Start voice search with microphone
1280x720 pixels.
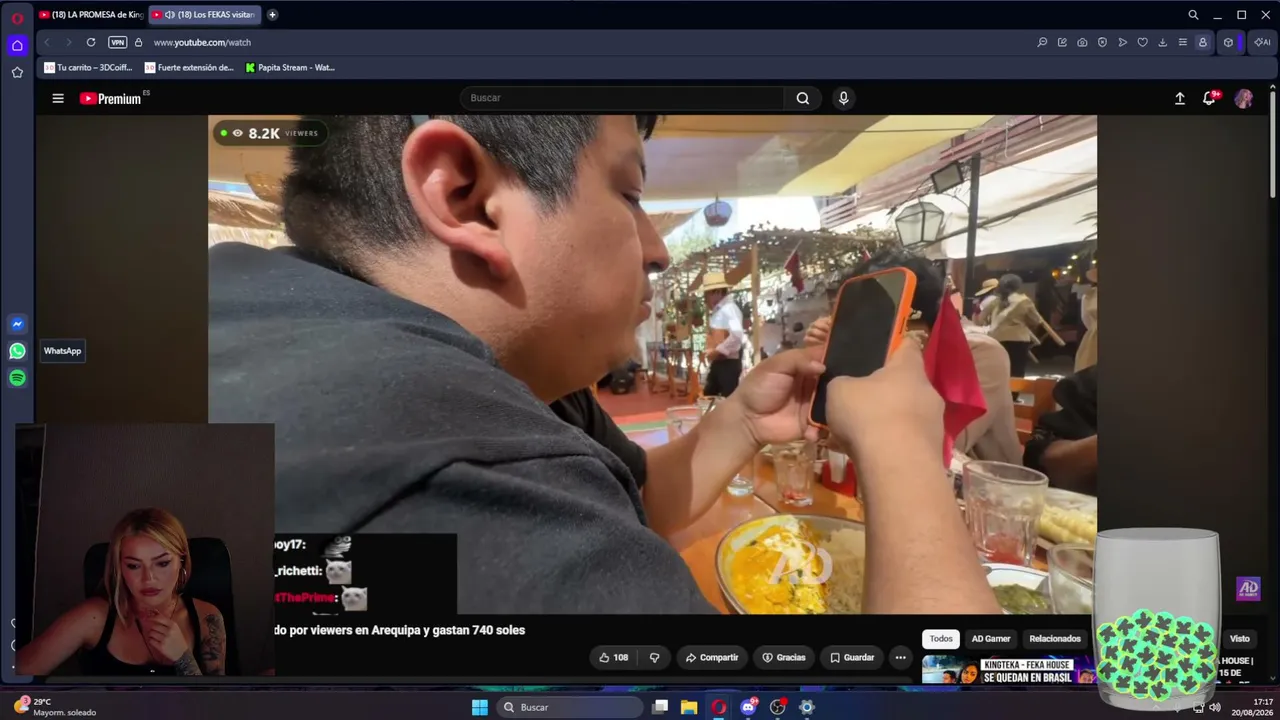pyautogui.click(x=843, y=98)
